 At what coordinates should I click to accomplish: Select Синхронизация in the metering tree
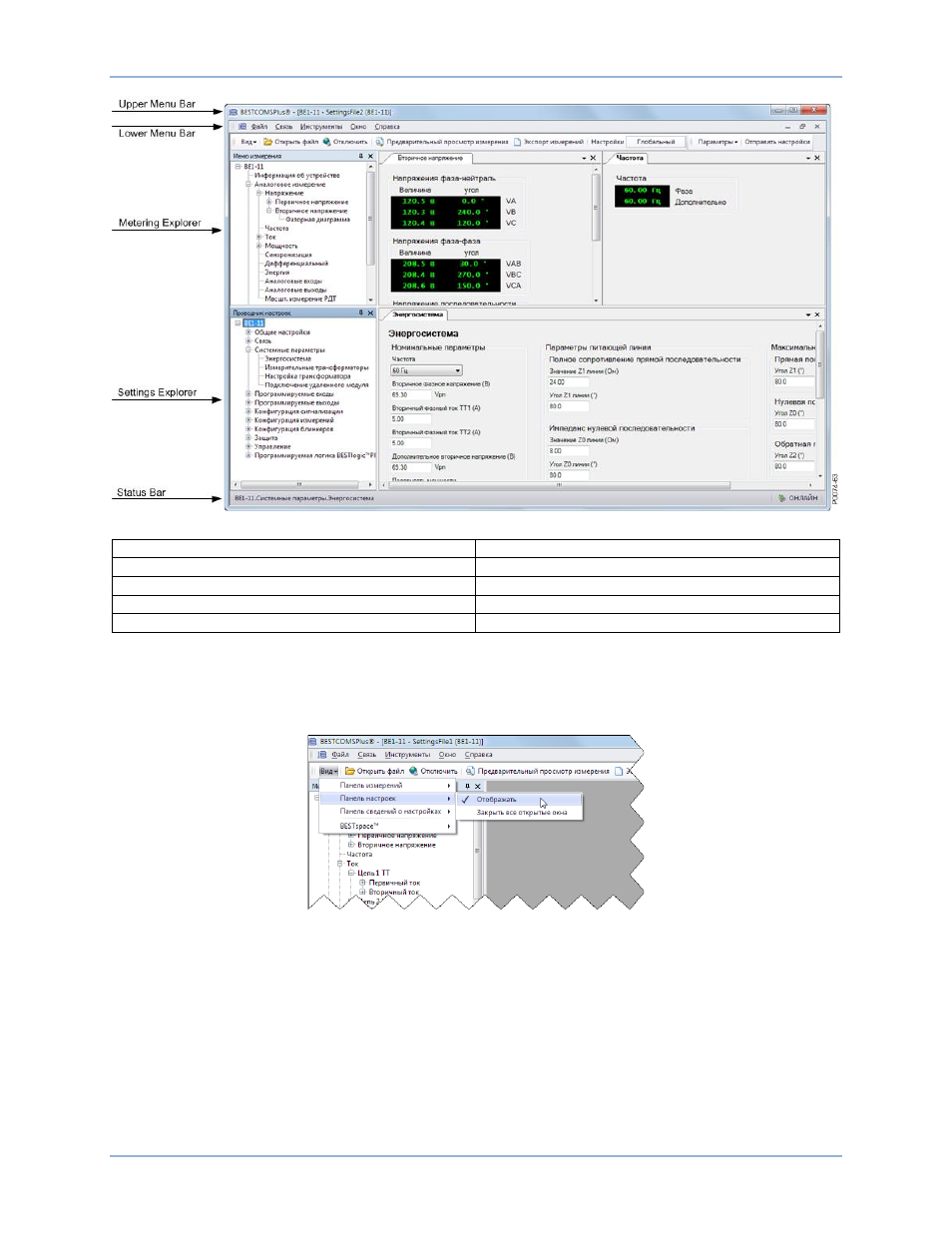[288, 255]
